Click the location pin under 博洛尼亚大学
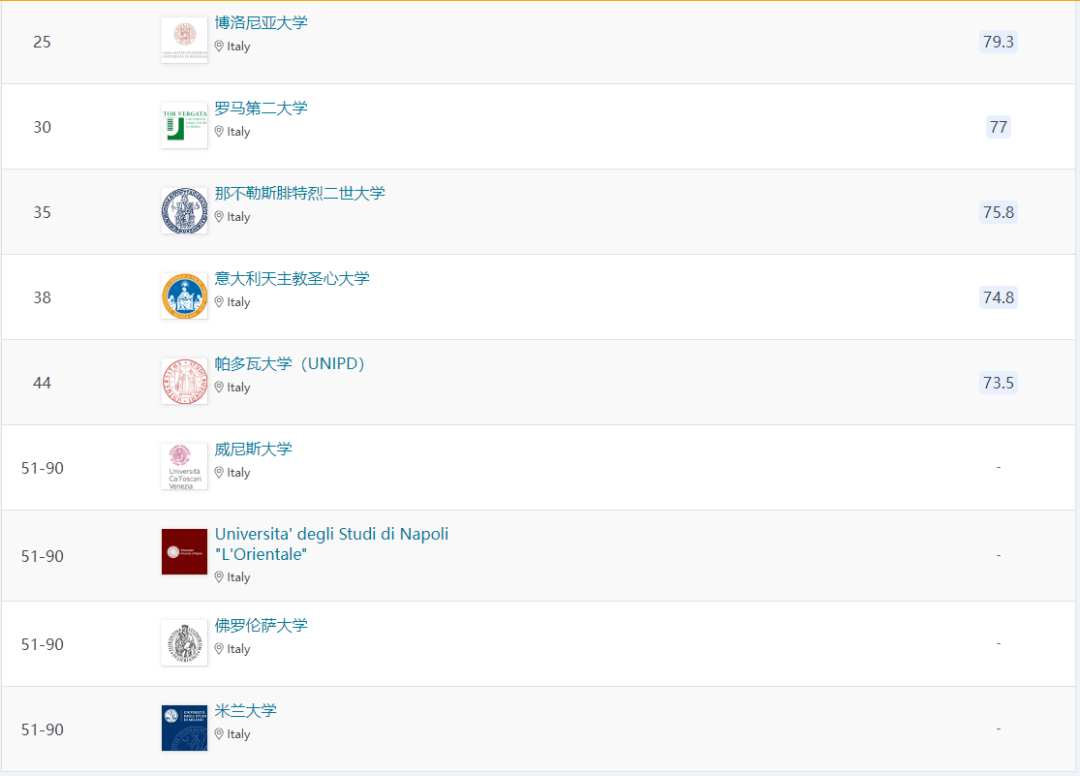The image size is (1080, 776). (x=219, y=46)
